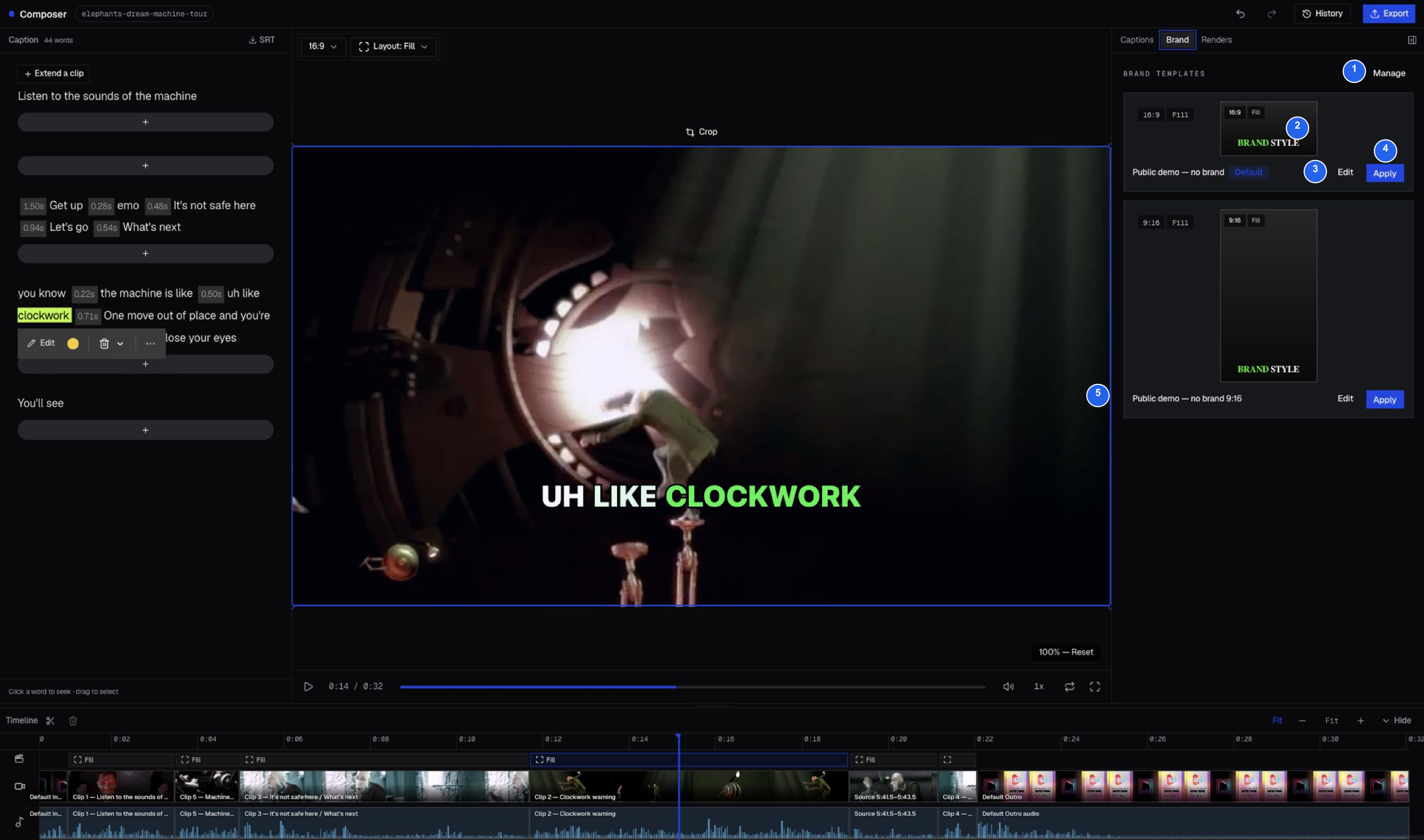Collapse the right side panel with its icon
This screenshot has height=840, width=1424.
point(1412,40)
